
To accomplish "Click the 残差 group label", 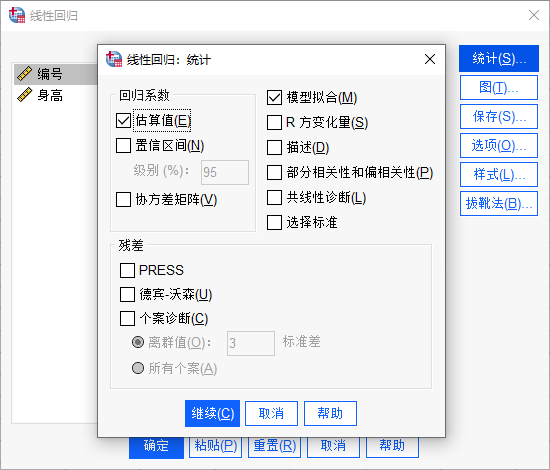I will (131, 245).
